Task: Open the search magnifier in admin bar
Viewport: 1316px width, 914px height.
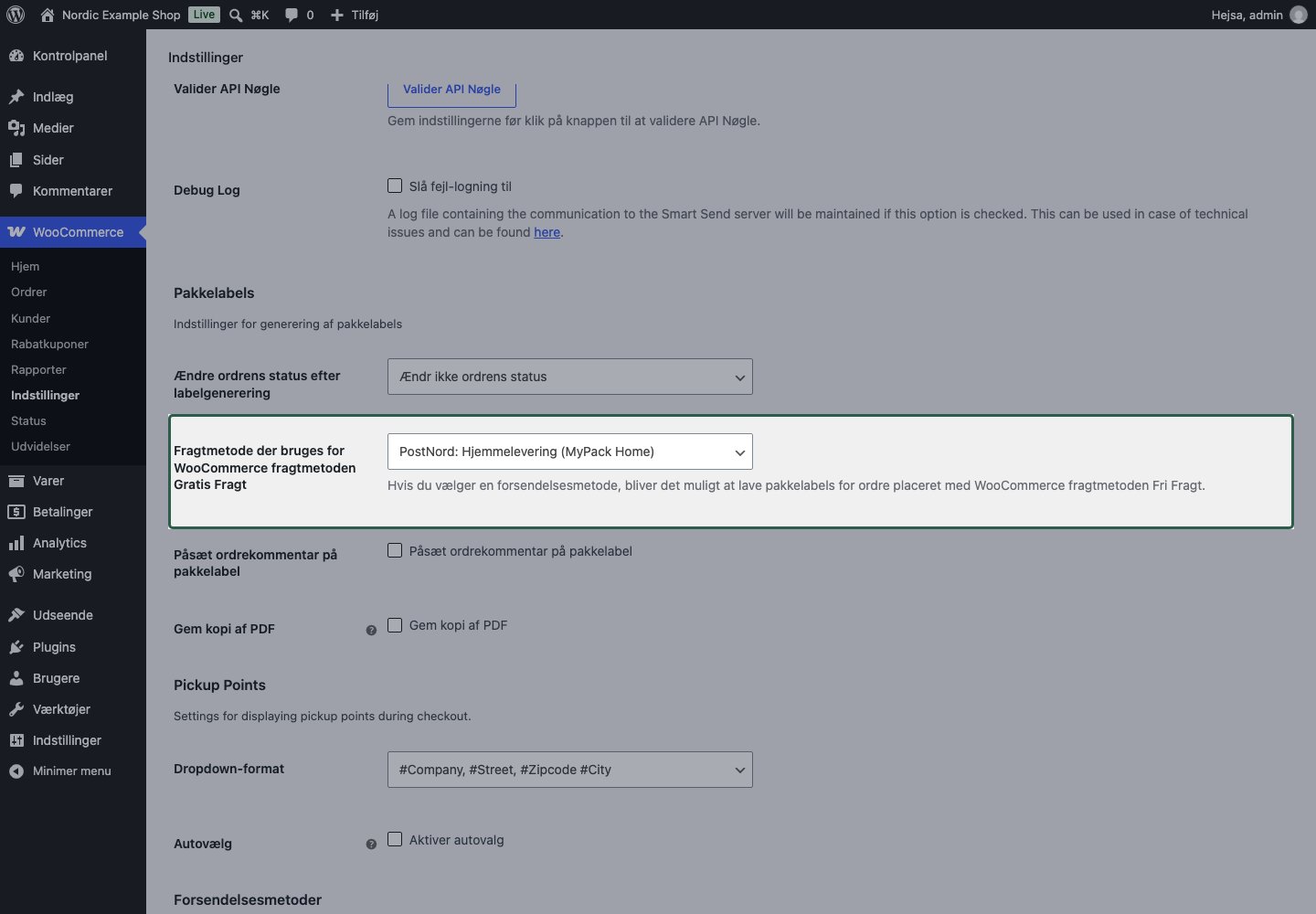Action: click(x=236, y=15)
